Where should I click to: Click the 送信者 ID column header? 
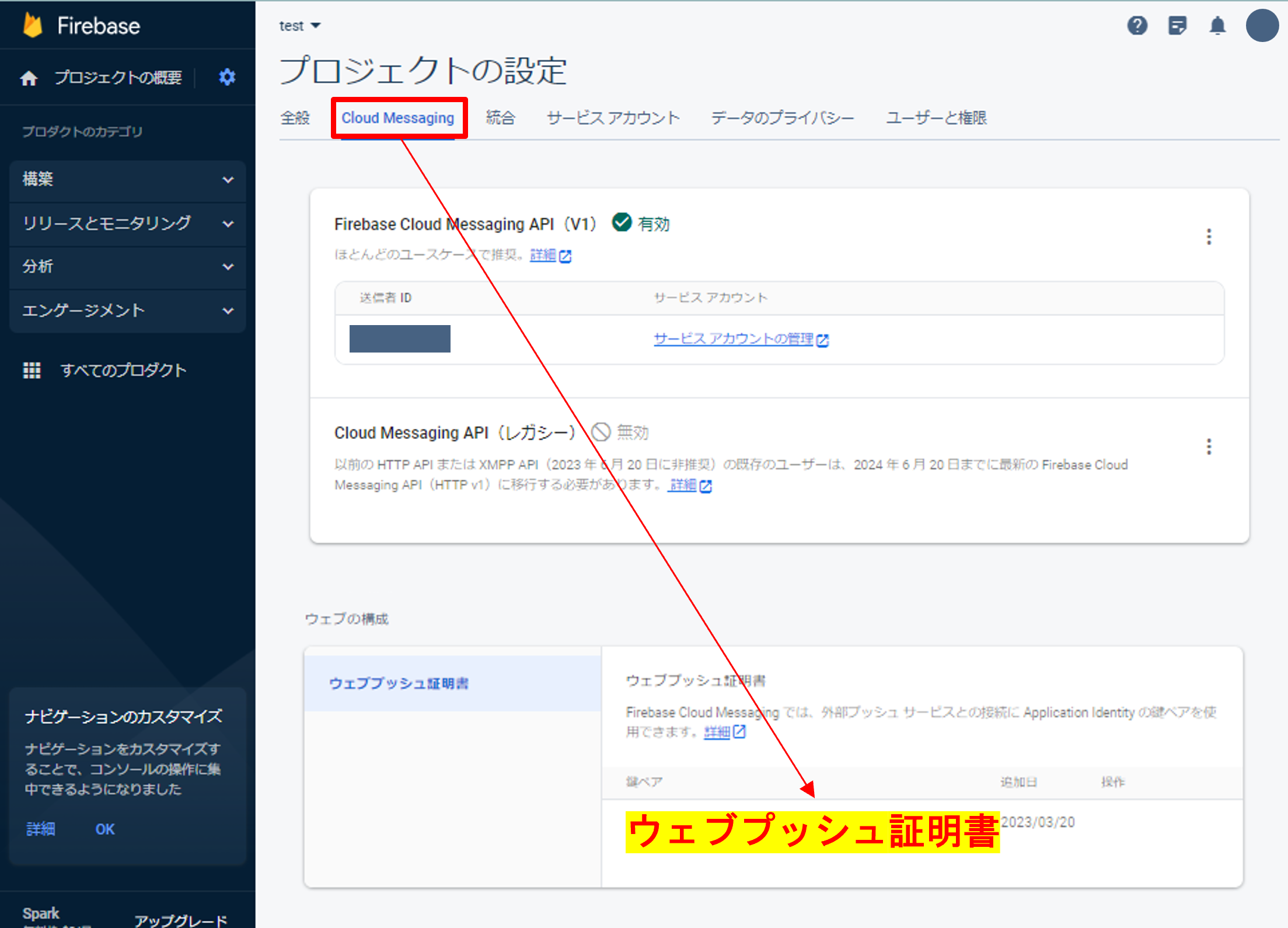click(x=386, y=298)
